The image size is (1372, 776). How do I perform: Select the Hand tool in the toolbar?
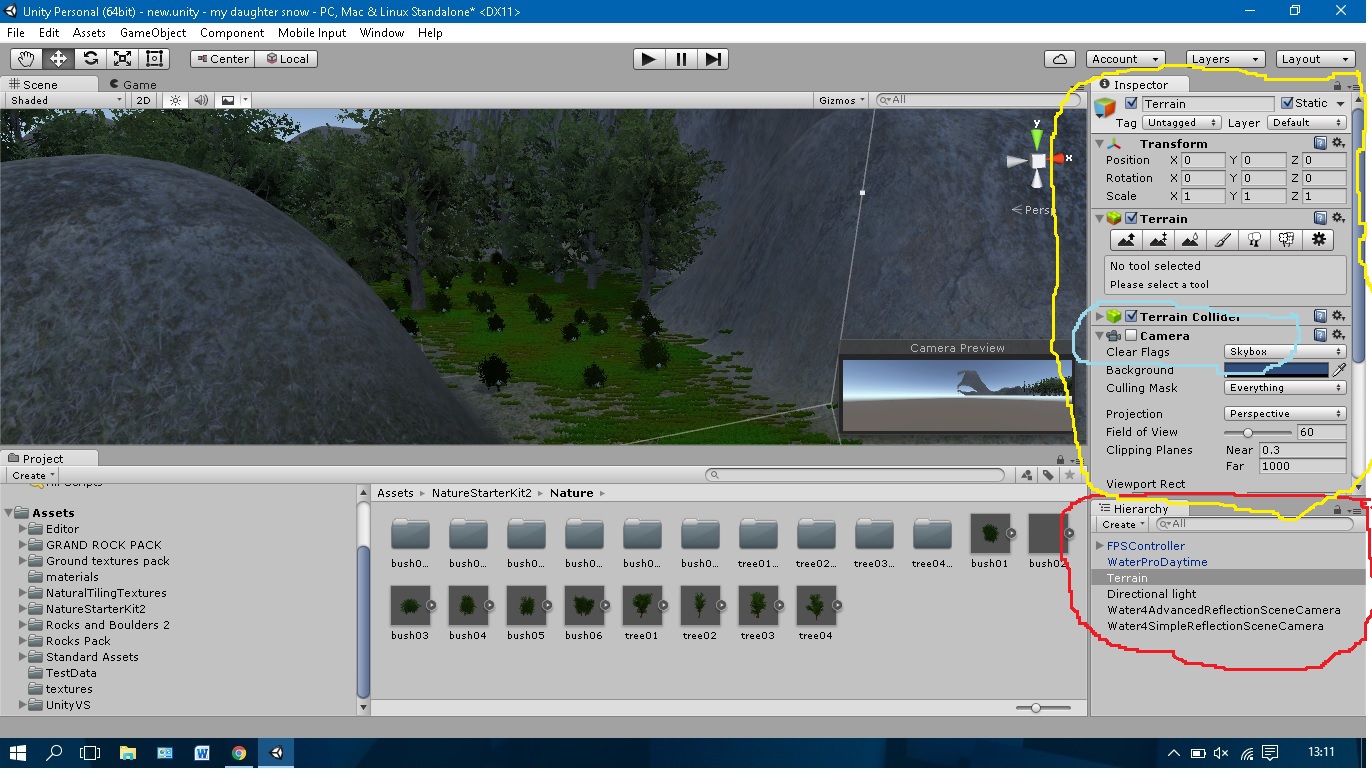26,58
